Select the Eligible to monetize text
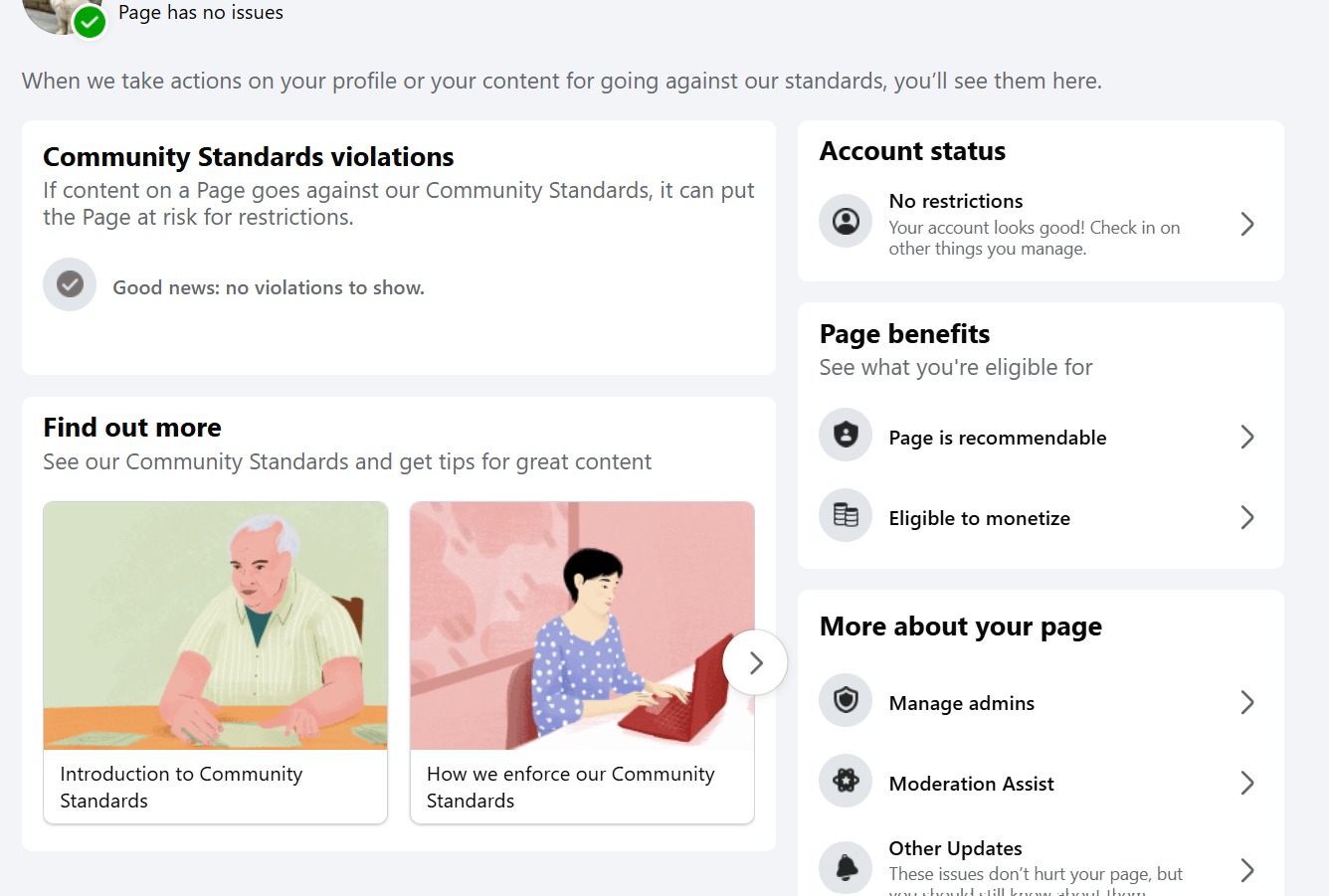Viewport: 1329px width, 896px height. (x=979, y=518)
